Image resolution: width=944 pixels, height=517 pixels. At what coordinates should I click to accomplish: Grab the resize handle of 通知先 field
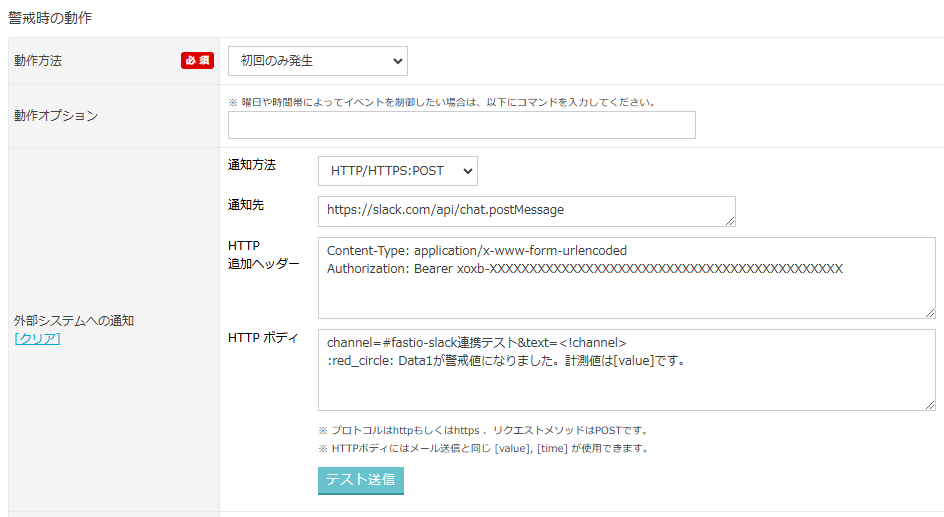(x=730, y=221)
